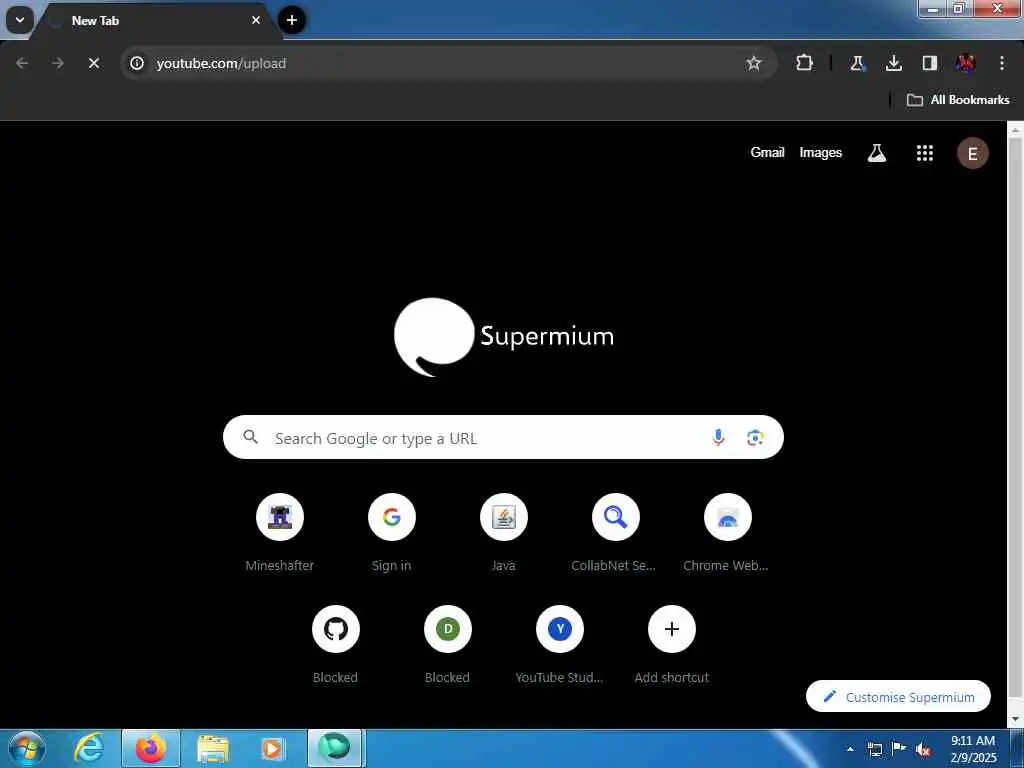1024x768 pixels.
Task: Open the Chrome Web Store shortcut
Action: pos(727,534)
